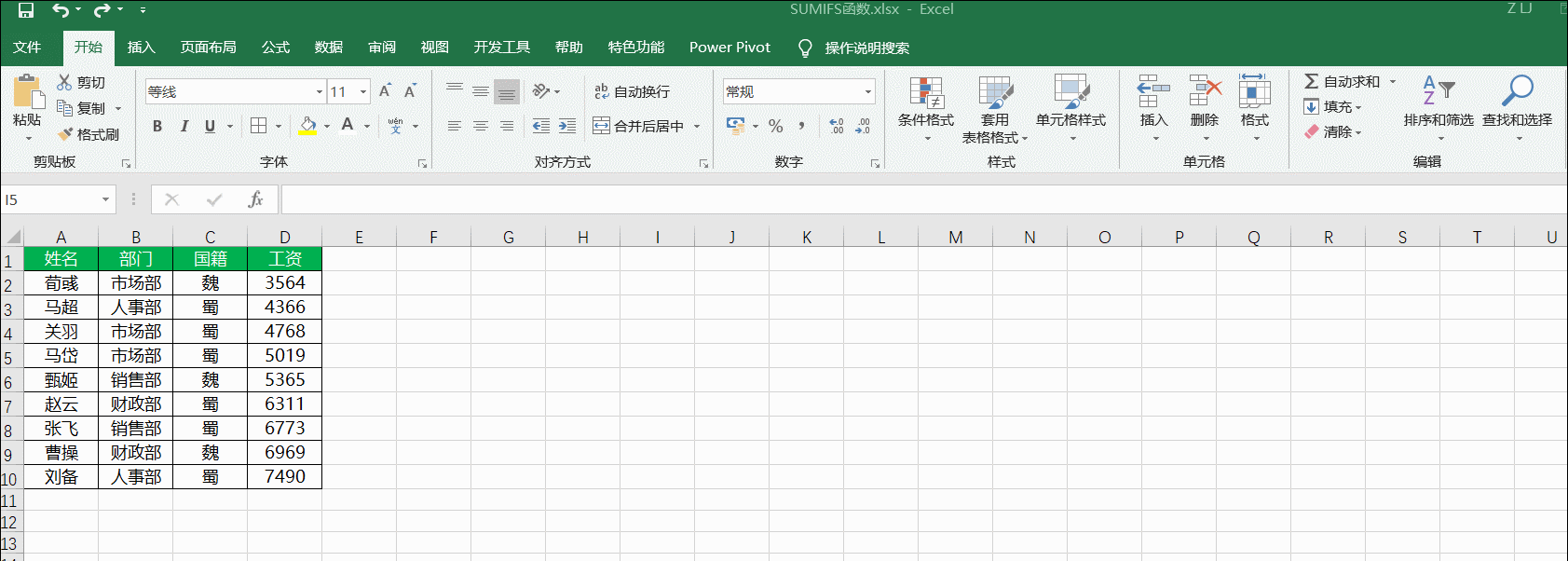The width and height of the screenshot is (1568, 561).
Task: Click the decrease indent icon
Action: click(541, 126)
